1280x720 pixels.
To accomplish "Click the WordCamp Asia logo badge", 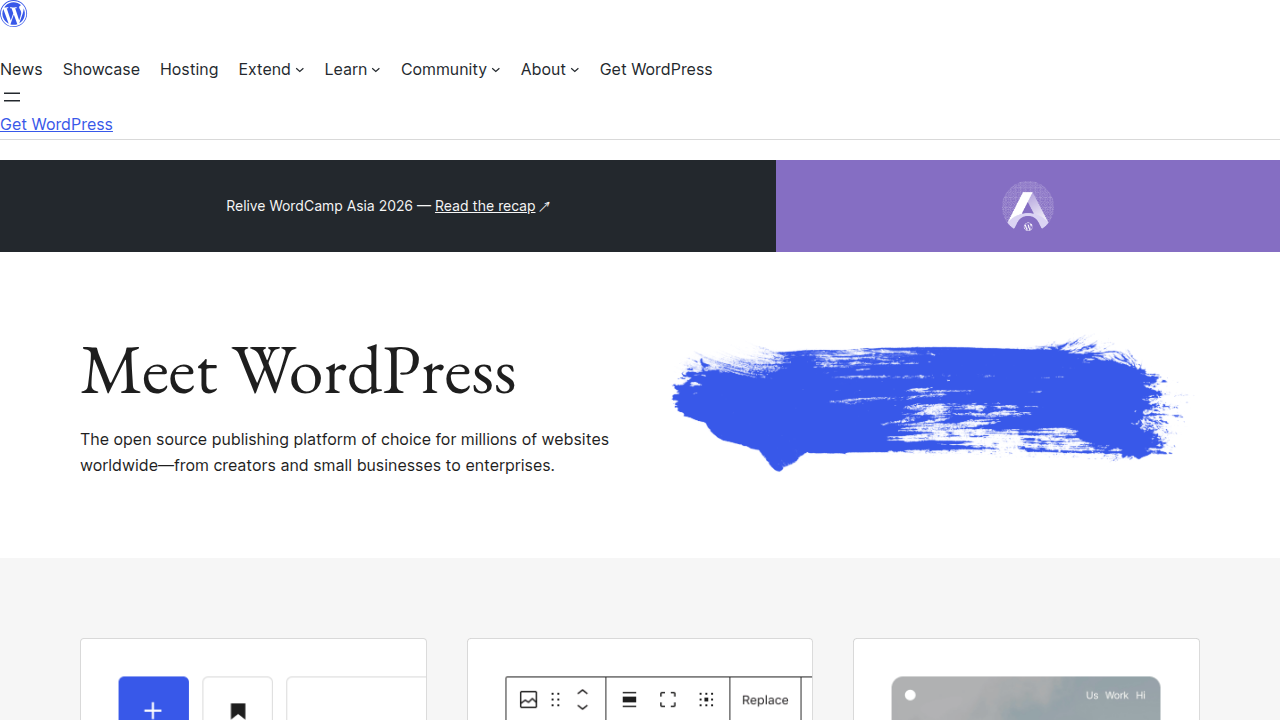I will [1028, 206].
